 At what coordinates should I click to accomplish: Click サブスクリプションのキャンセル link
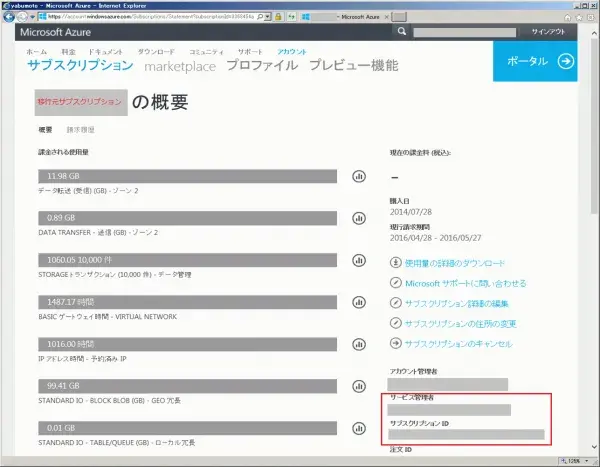coord(458,344)
